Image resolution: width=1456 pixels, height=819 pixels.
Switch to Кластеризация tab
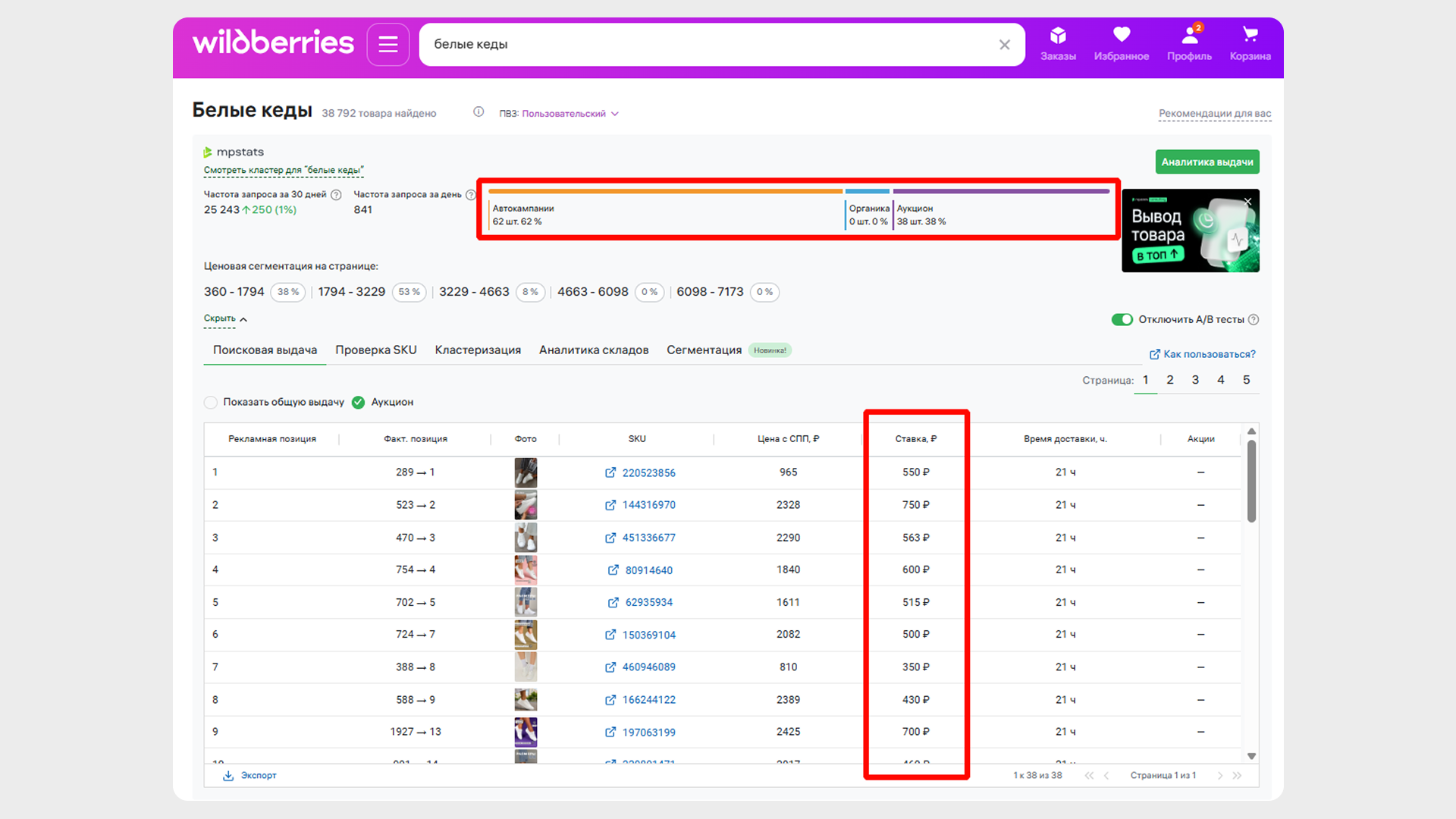point(478,350)
